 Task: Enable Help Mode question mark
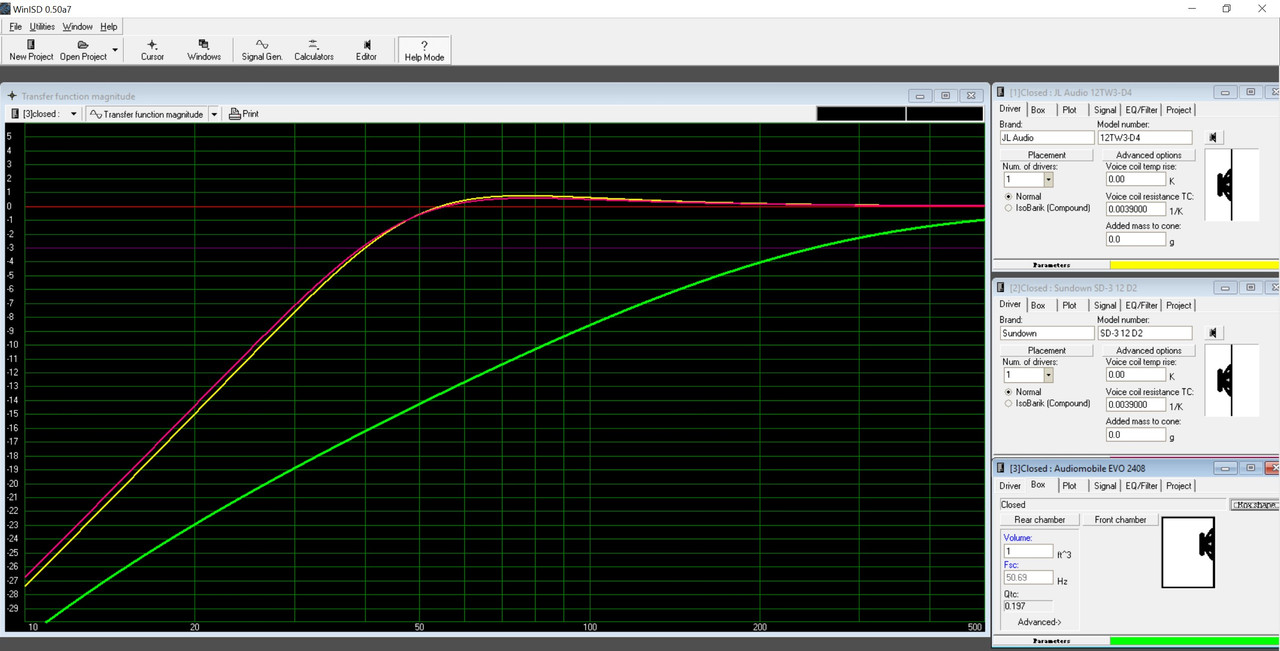(424, 45)
